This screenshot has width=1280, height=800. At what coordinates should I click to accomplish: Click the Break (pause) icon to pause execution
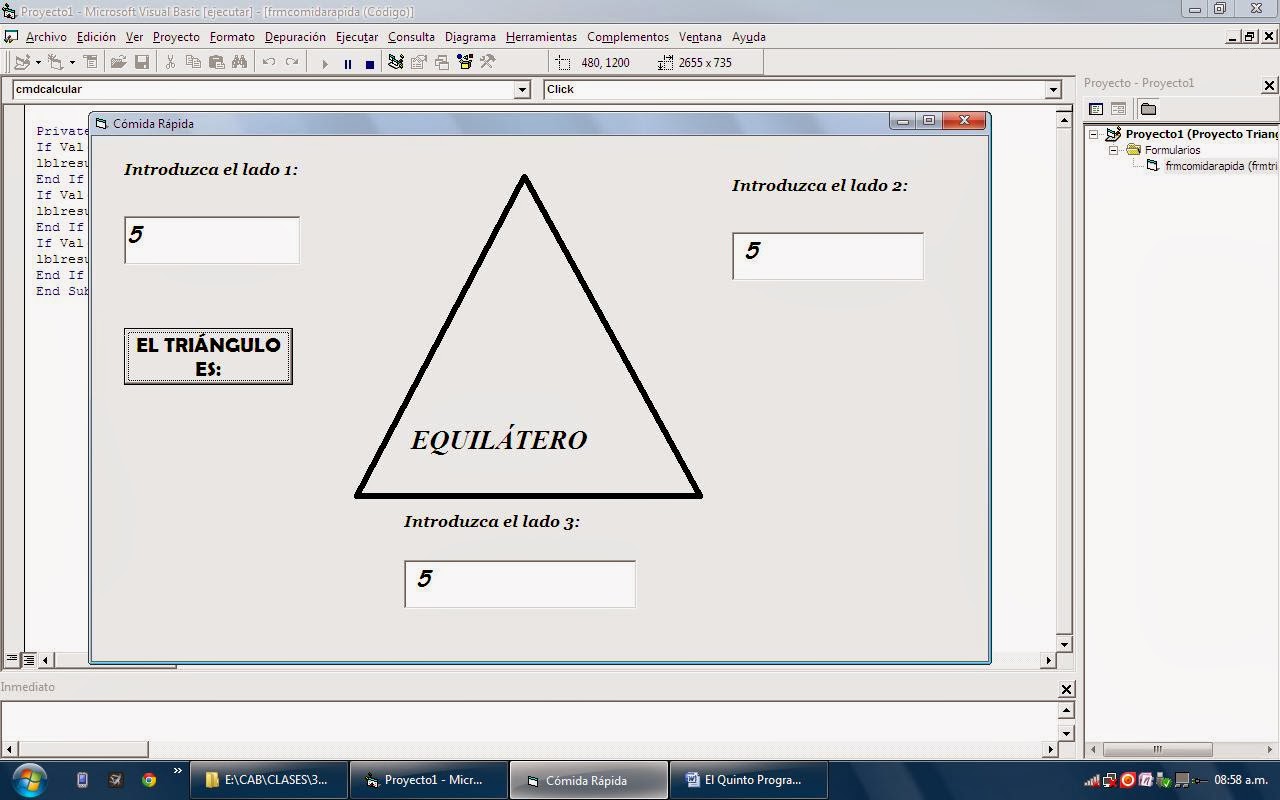tap(347, 62)
